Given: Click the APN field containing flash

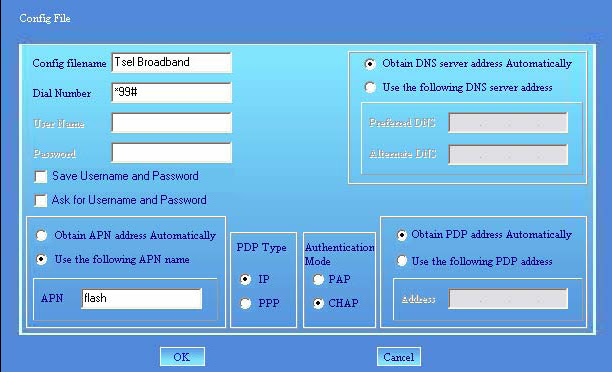Looking at the screenshot, I should tap(142, 299).
